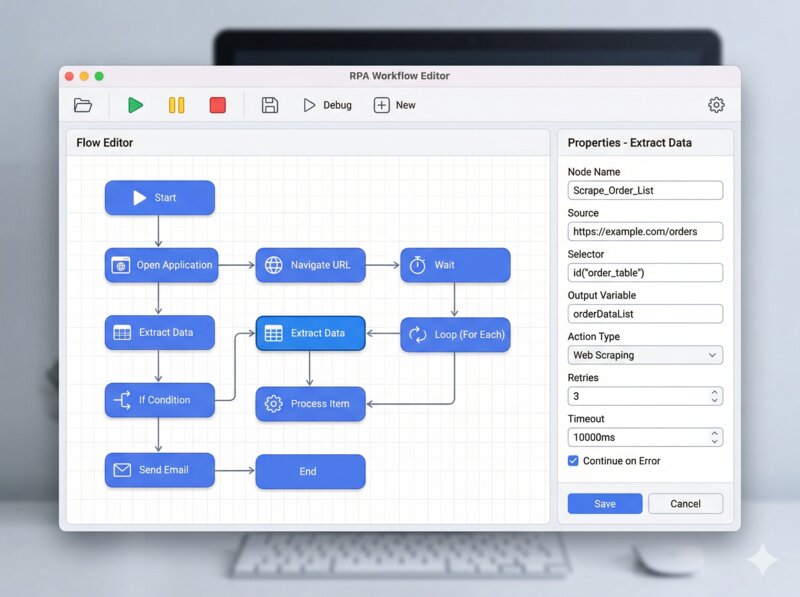Expand the Action Type dropdown
This screenshot has height=597, width=800.
645,355
